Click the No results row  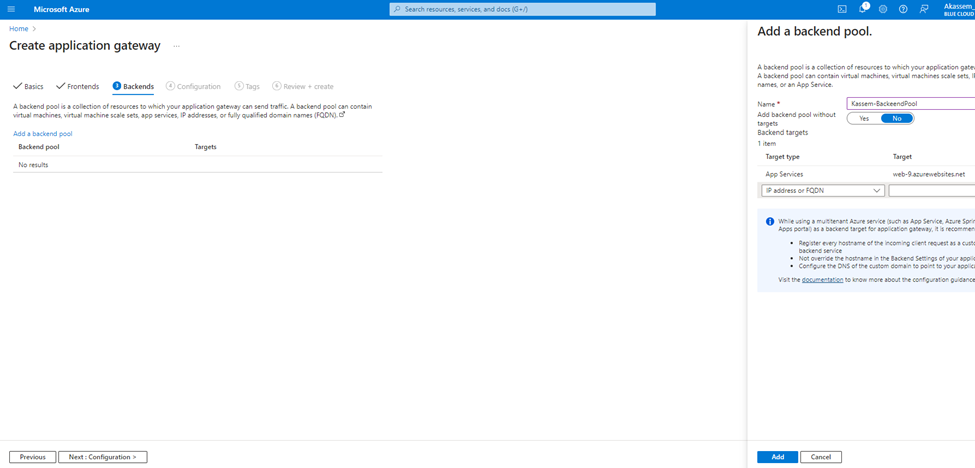(x=198, y=165)
